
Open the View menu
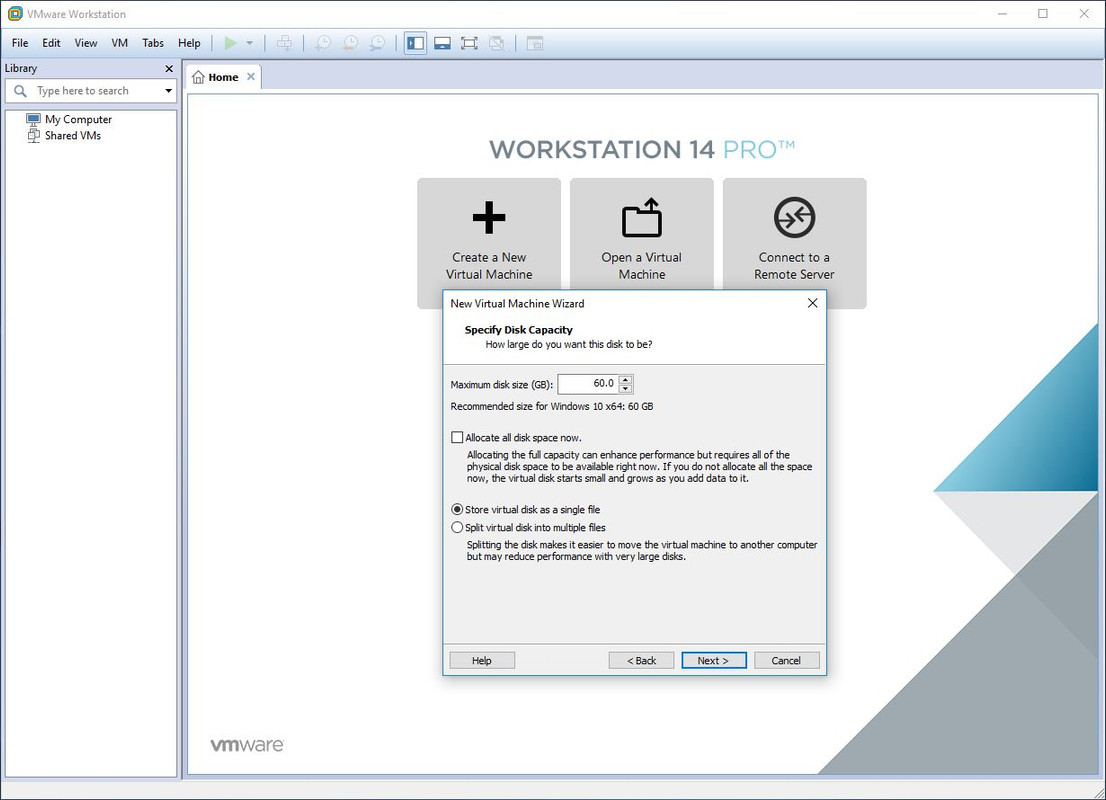(85, 43)
